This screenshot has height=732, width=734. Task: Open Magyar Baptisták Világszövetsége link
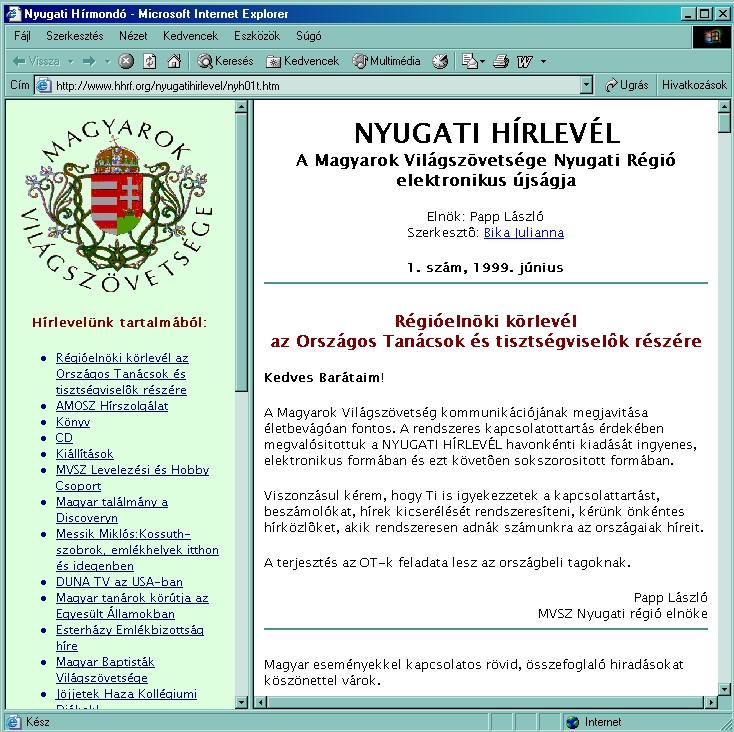click(x=105, y=669)
